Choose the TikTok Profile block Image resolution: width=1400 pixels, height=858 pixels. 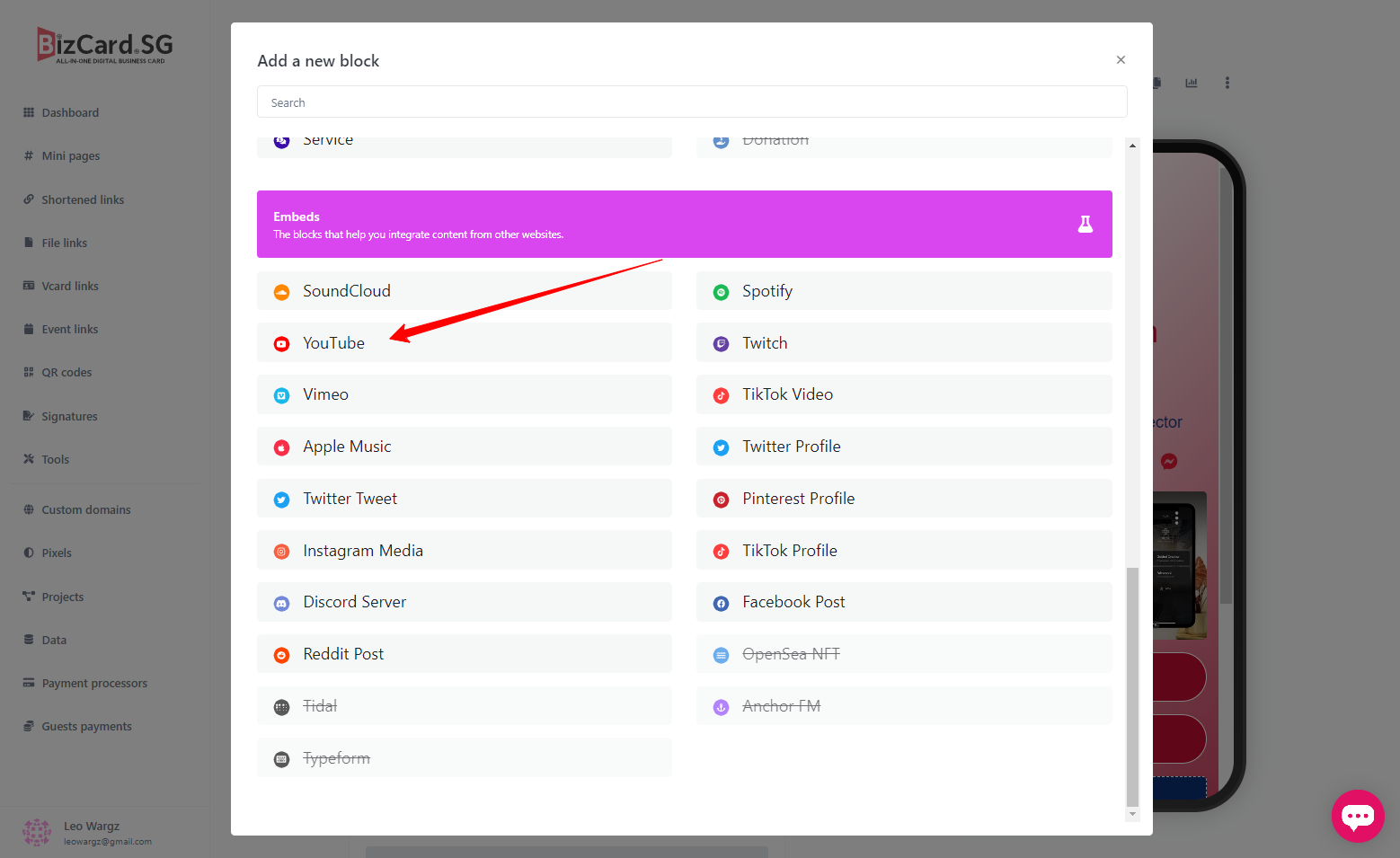point(904,550)
